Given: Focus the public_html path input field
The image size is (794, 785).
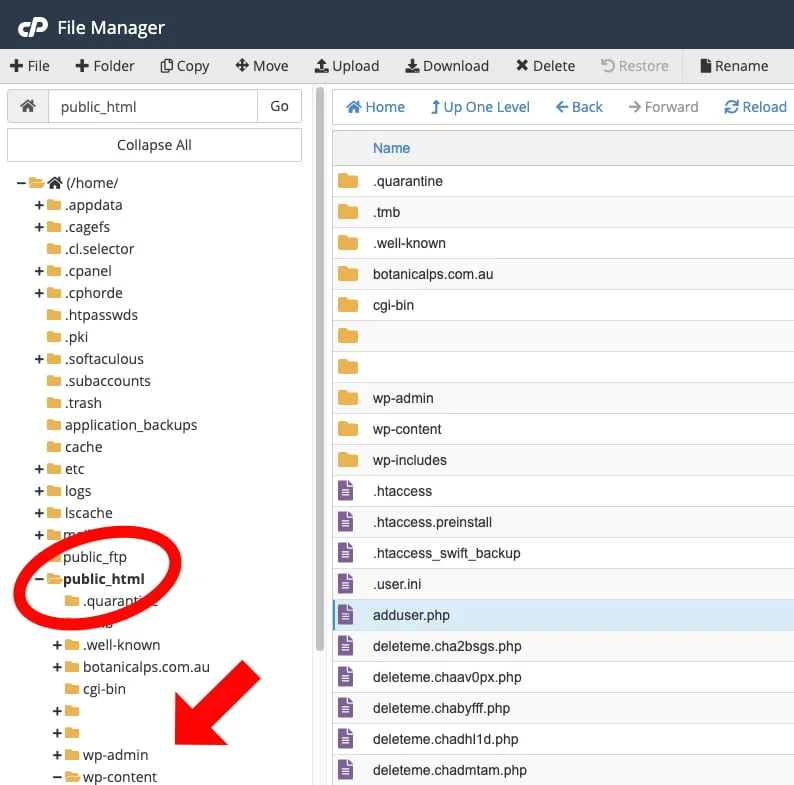Looking at the screenshot, I should pyautogui.click(x=152, y=106).
